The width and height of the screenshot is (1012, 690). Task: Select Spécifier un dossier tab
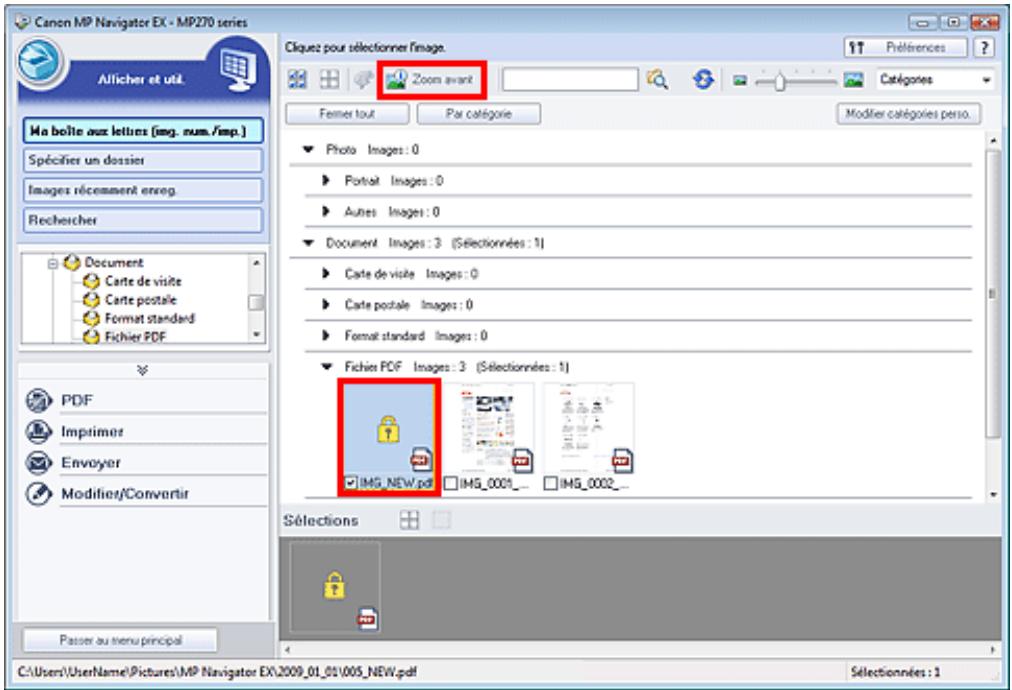click(x=143, y=160)
